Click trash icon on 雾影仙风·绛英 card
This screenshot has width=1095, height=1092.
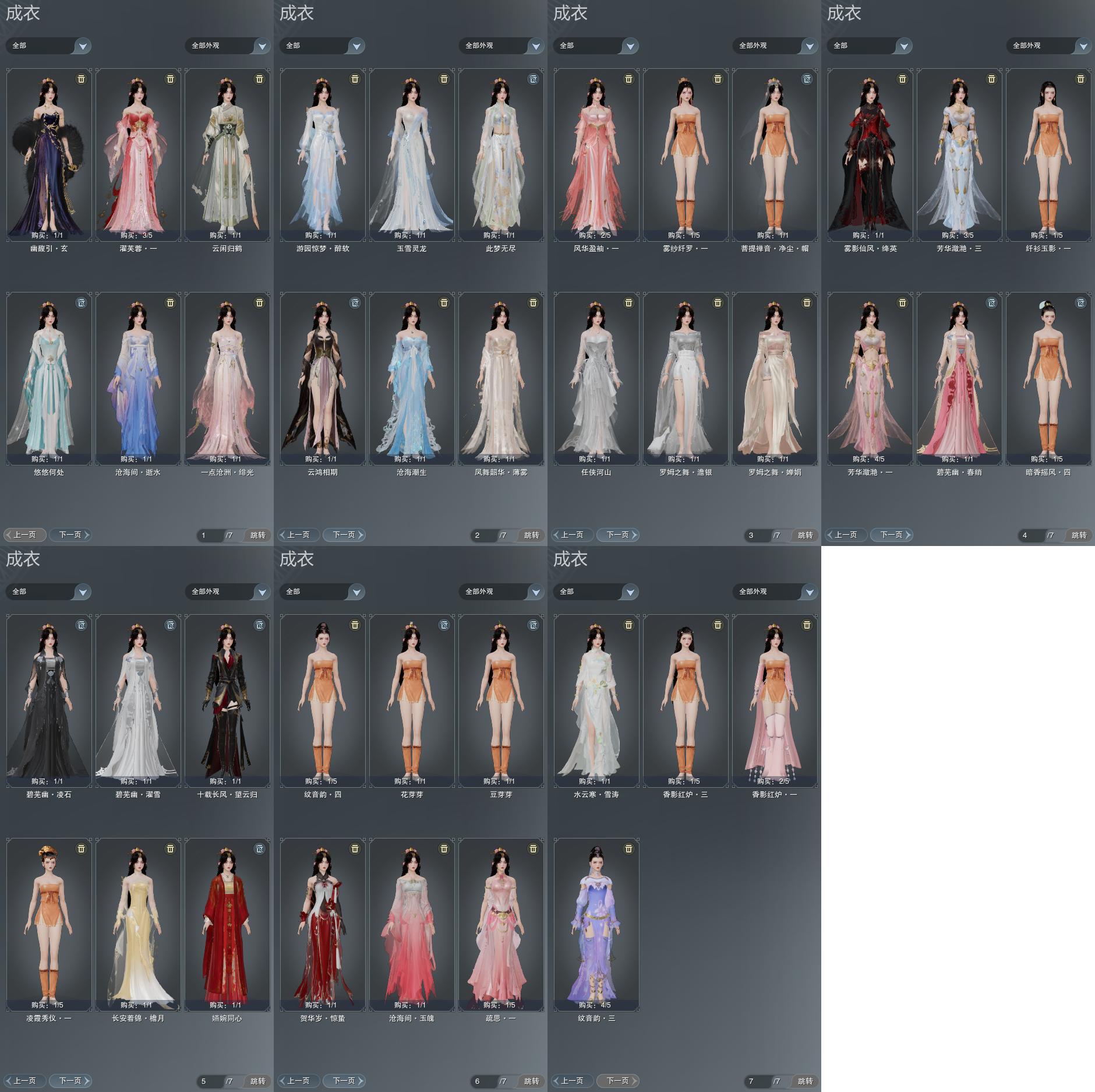coord(902,79)
